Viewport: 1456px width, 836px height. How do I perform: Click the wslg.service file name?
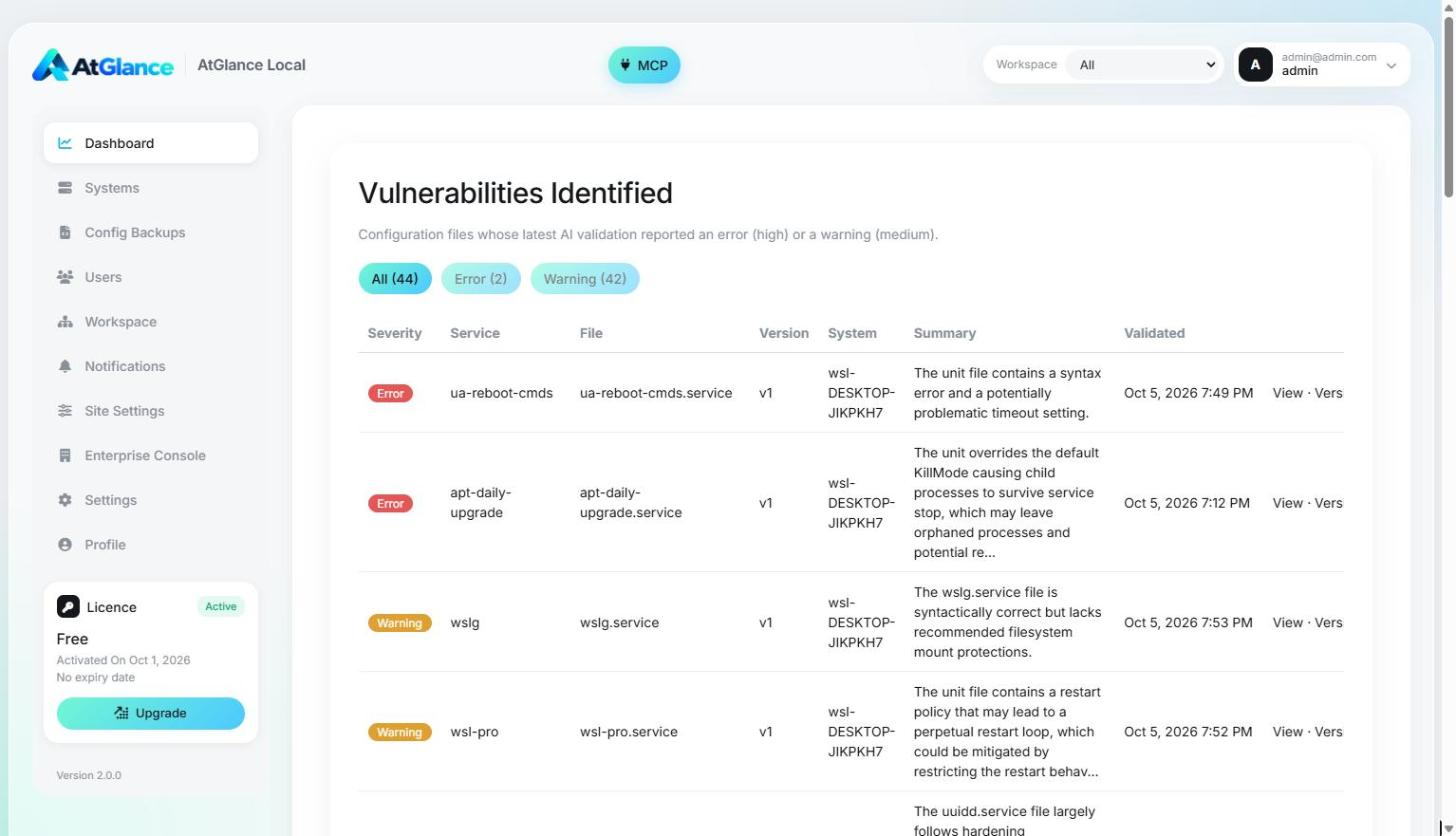[619, 622]
